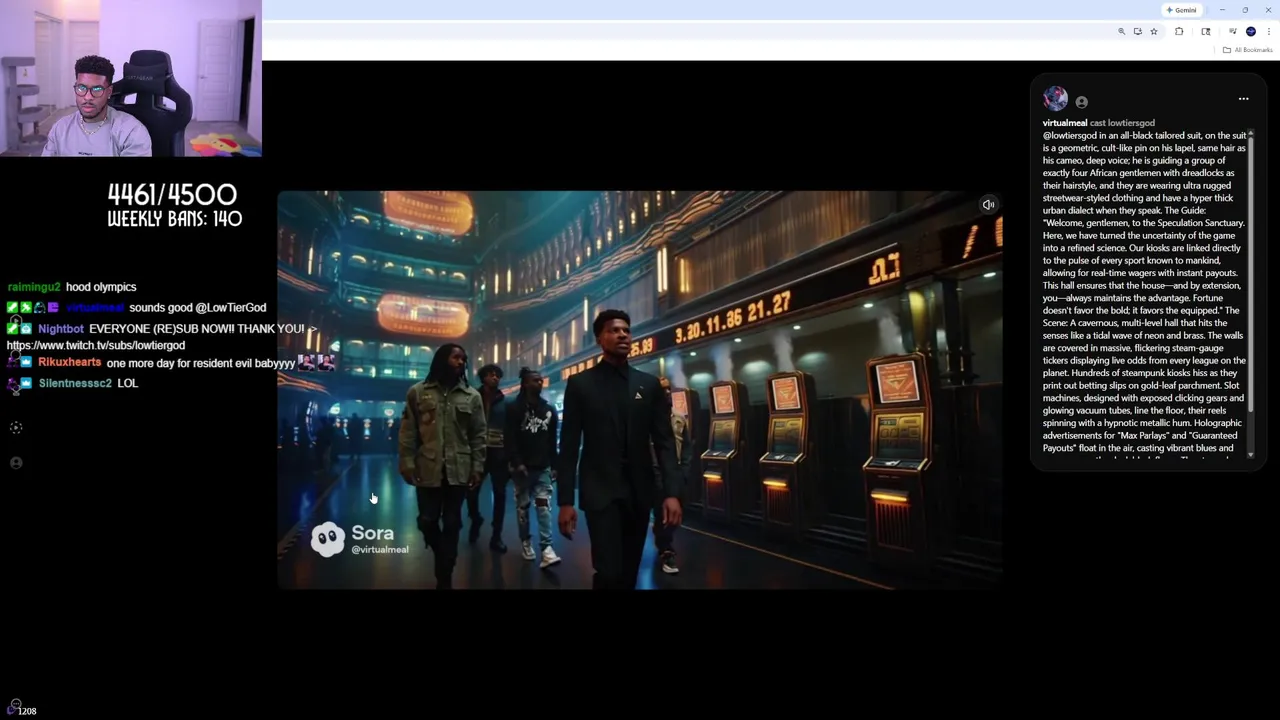Click the Gemini button in browser title bar
This screenshot has height=720, width=1280.
coord(1181,10)
